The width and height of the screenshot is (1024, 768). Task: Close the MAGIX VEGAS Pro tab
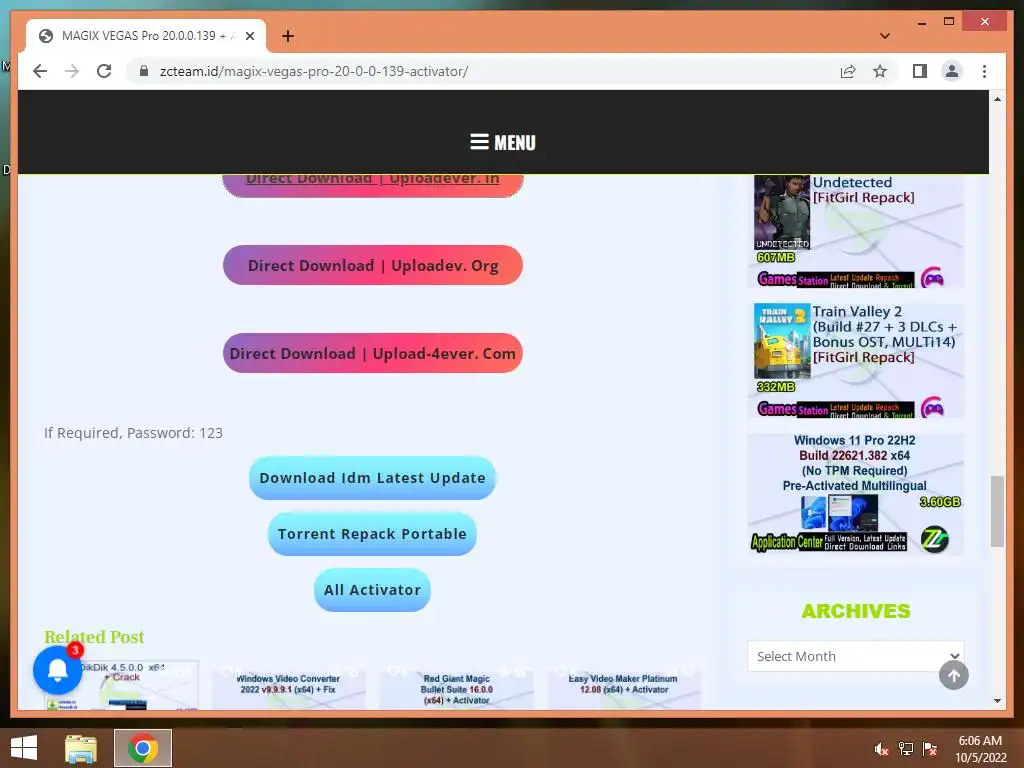(x=249, y=36)
